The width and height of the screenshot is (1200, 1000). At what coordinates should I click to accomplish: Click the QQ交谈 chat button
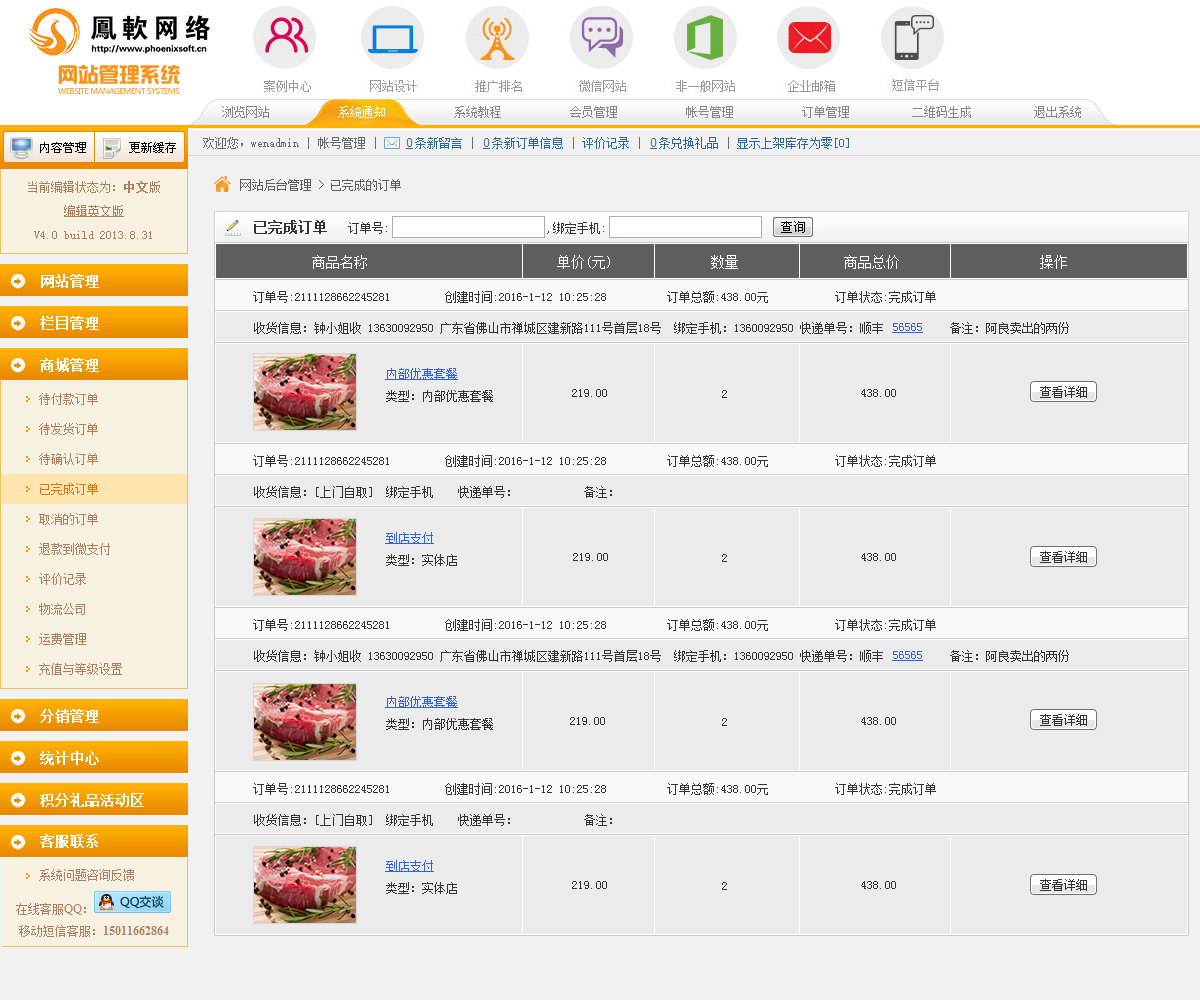133,902
